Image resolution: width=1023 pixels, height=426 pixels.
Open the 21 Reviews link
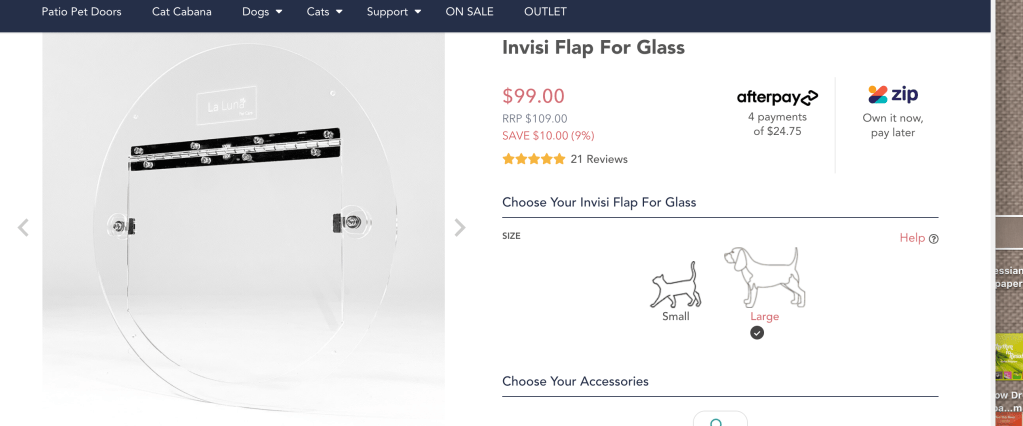click(x=599, y=159)
